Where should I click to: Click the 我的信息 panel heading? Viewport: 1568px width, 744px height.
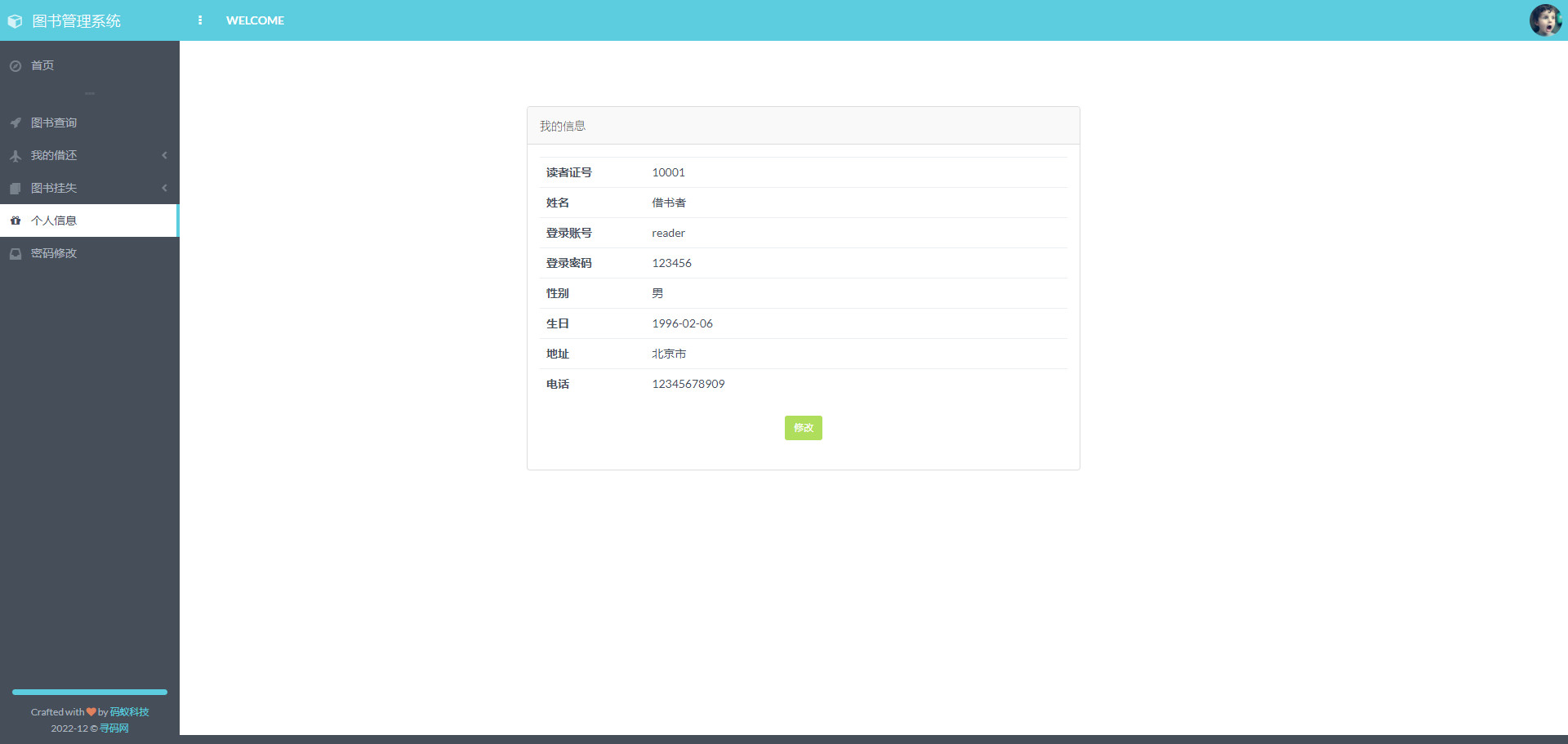pyautogui.click(x=563, y=126)
